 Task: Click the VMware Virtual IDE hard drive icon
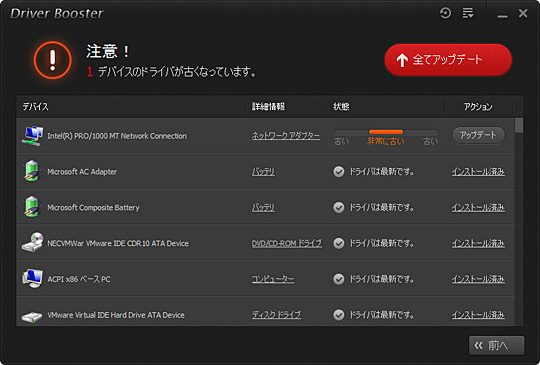[32, 317]
